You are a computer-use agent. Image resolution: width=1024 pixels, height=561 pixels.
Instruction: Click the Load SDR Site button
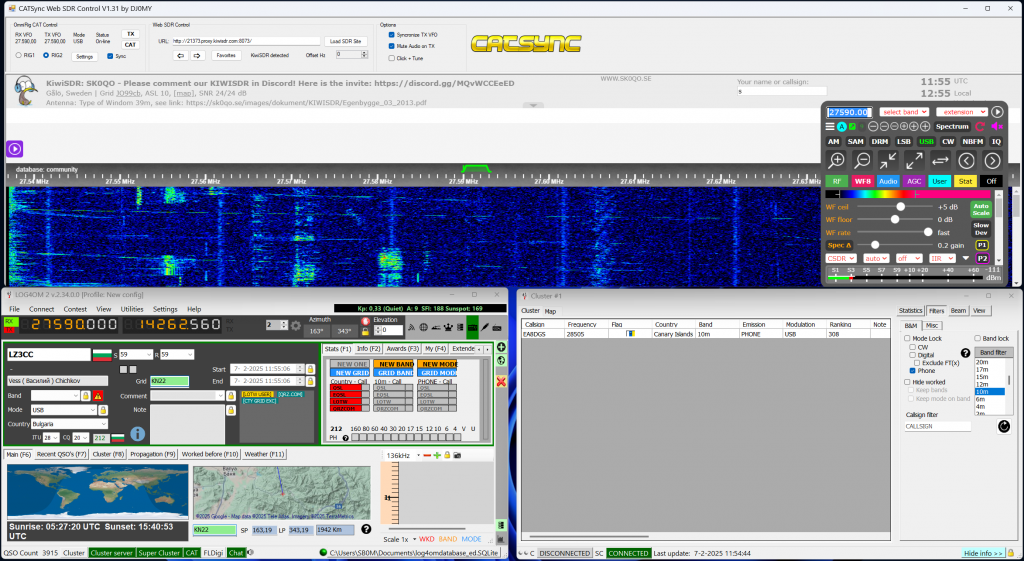[346, 41]
